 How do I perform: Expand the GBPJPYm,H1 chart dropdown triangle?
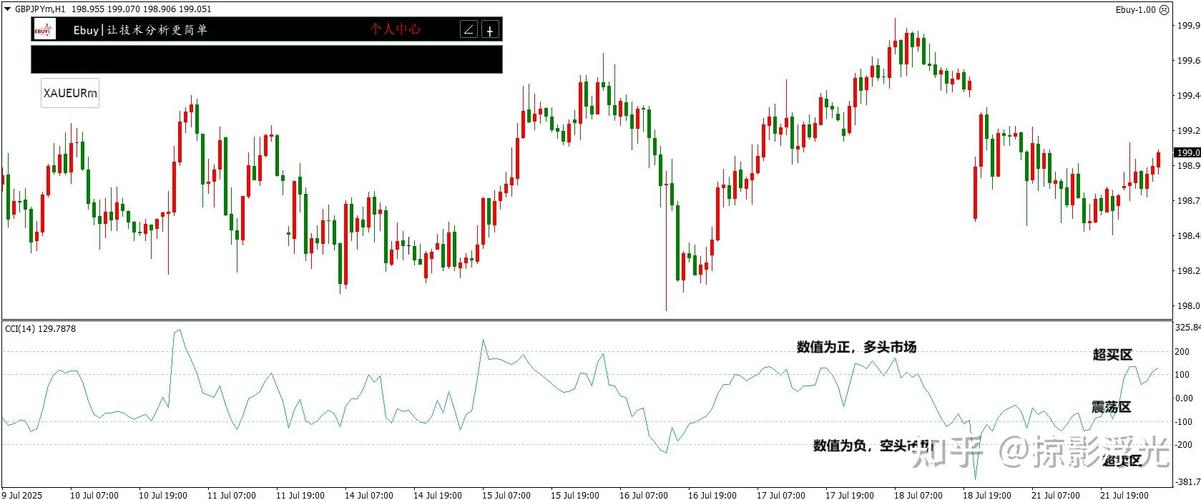click(7, 9)
